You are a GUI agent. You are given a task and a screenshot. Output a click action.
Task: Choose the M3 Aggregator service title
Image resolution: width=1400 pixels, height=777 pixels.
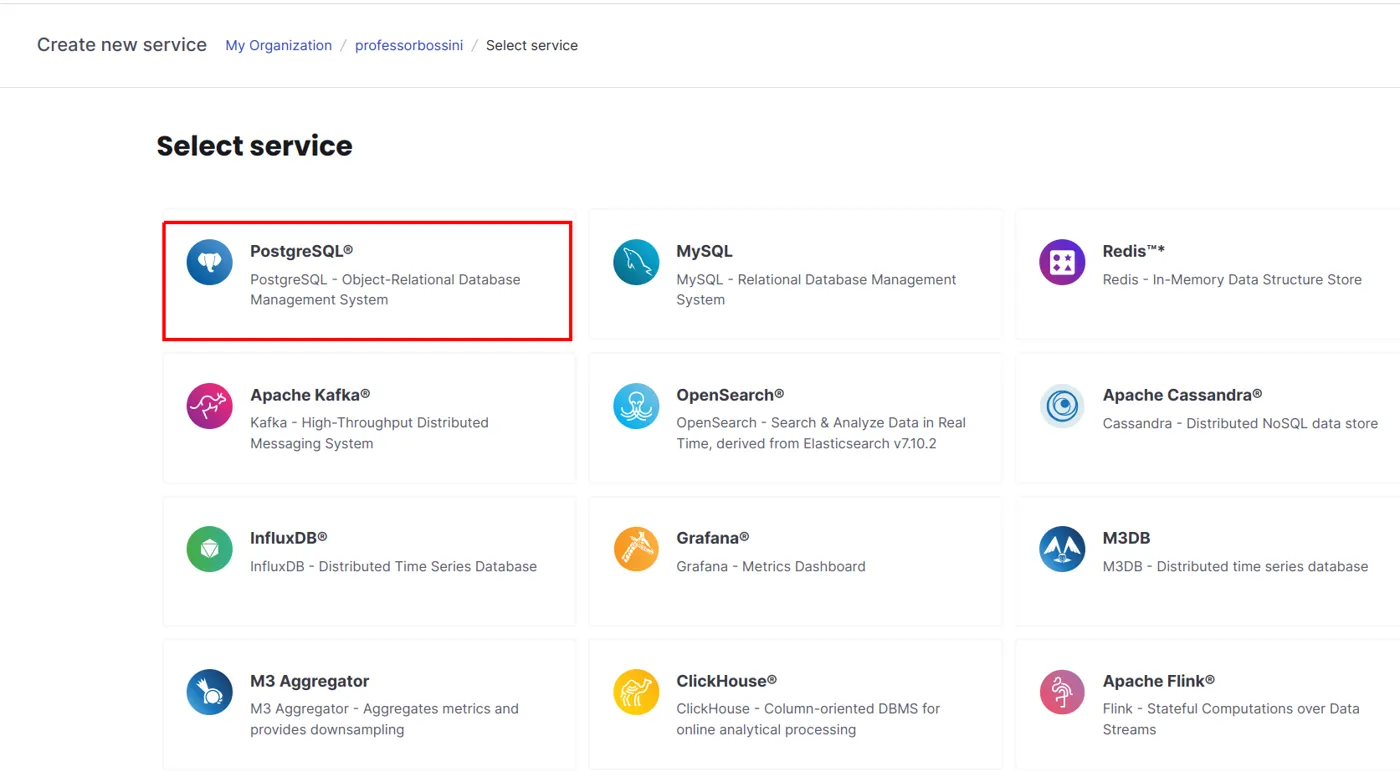click(x=310, y=681)
